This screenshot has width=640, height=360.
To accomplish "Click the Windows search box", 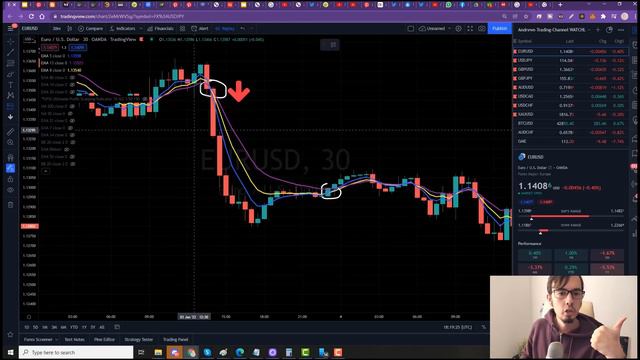I will [x=76, y=352].
